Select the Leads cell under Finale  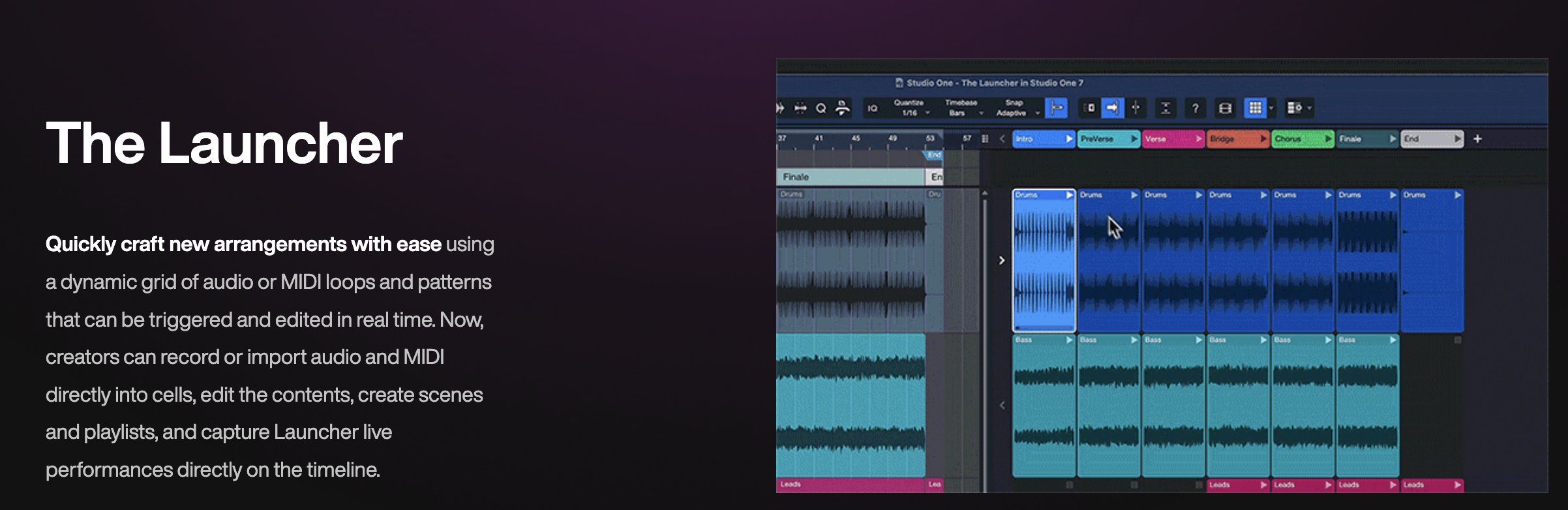(x=1367, y=485)
